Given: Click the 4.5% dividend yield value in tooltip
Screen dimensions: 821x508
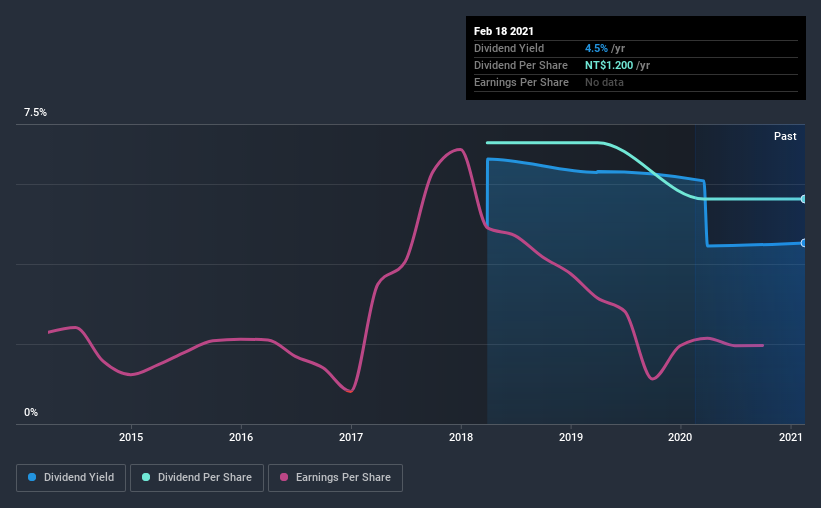Looking at the screenshot, I should coord(596,48).
